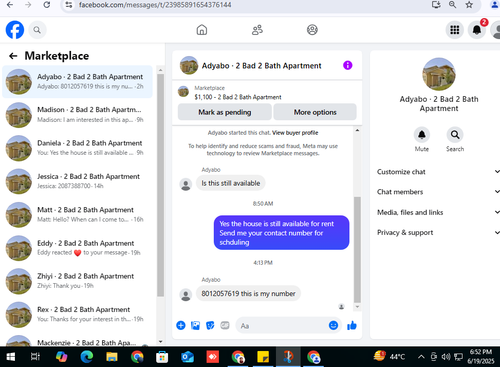
Task: Open the Groups icon in top navigation
Action: click(312, 30)
